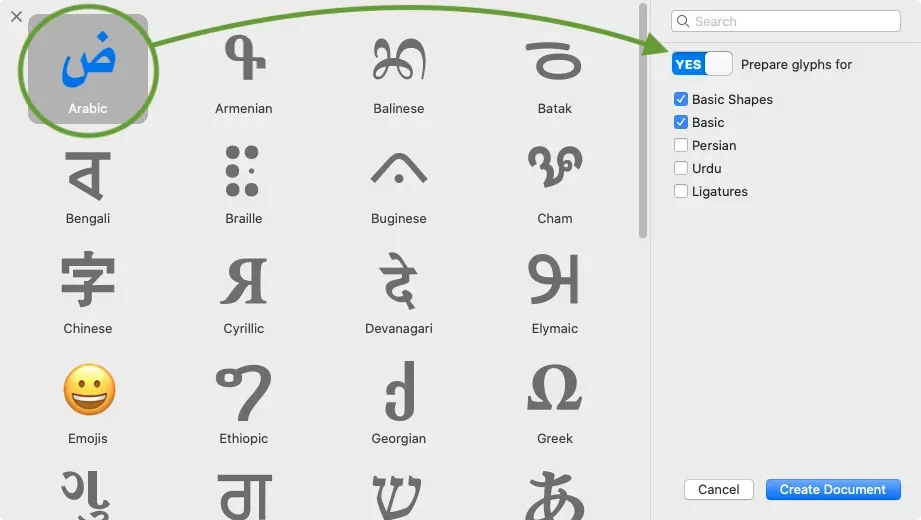Select the Georgian script icon
The width and height of the screenshot is (921, 520).
point(400,391)
